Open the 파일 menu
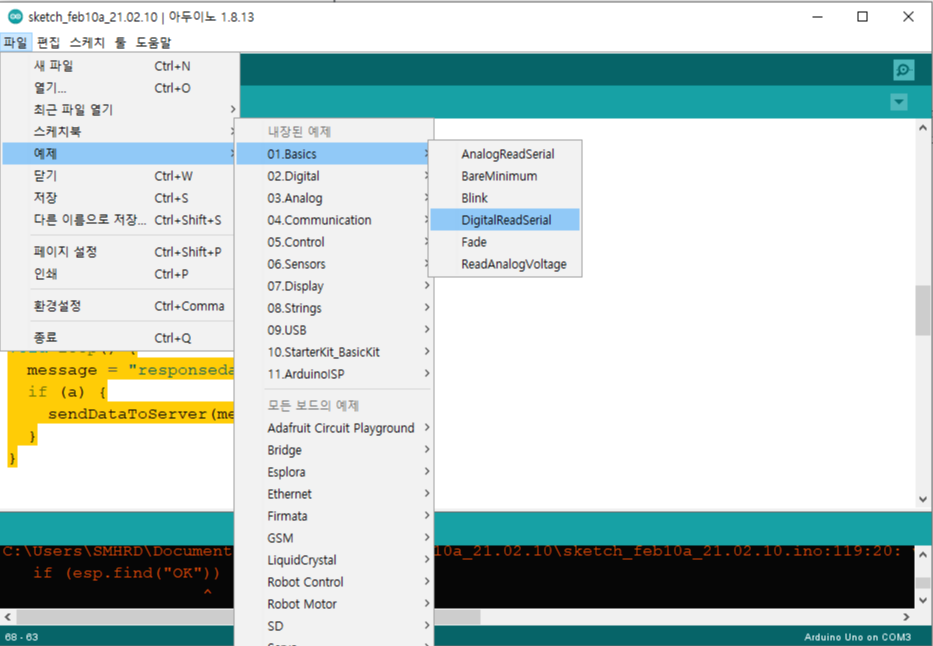 click(15, 42)
